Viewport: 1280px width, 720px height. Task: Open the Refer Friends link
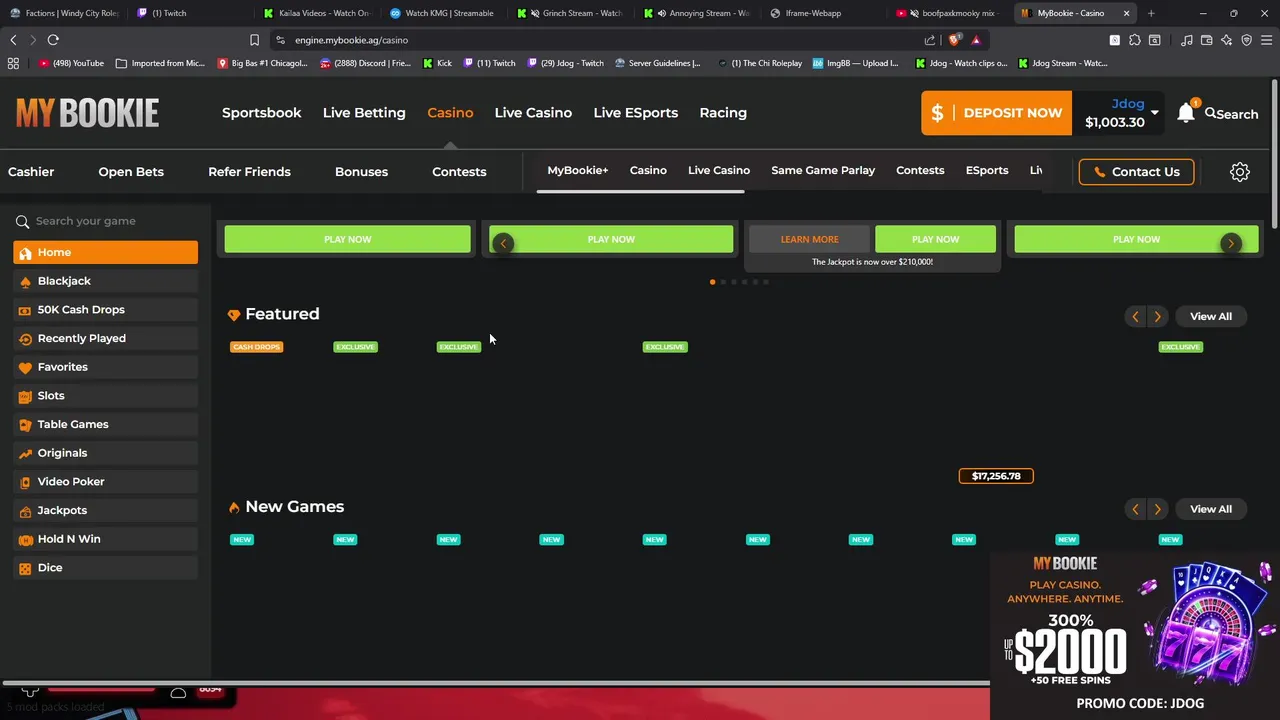(249, 172)
